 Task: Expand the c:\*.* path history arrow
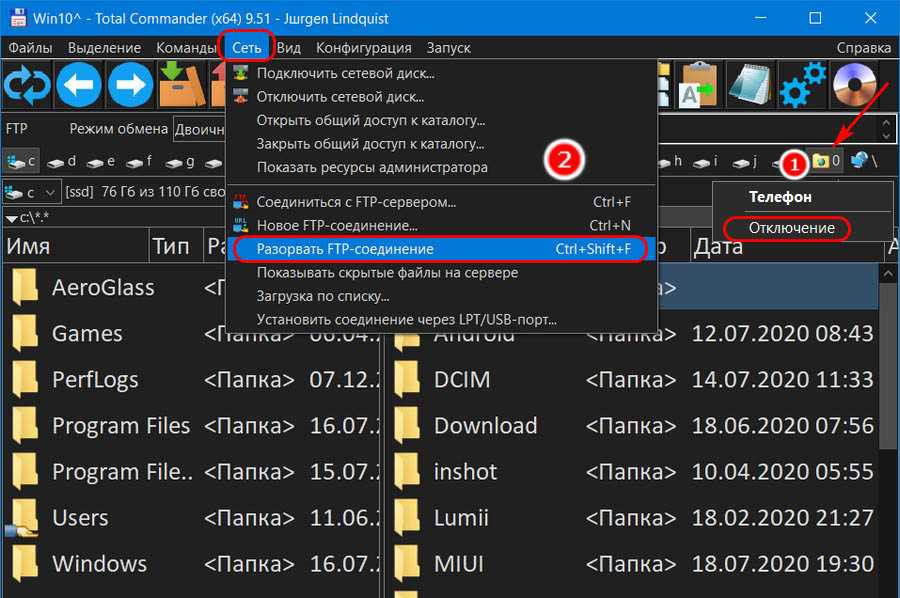[11, 218]
